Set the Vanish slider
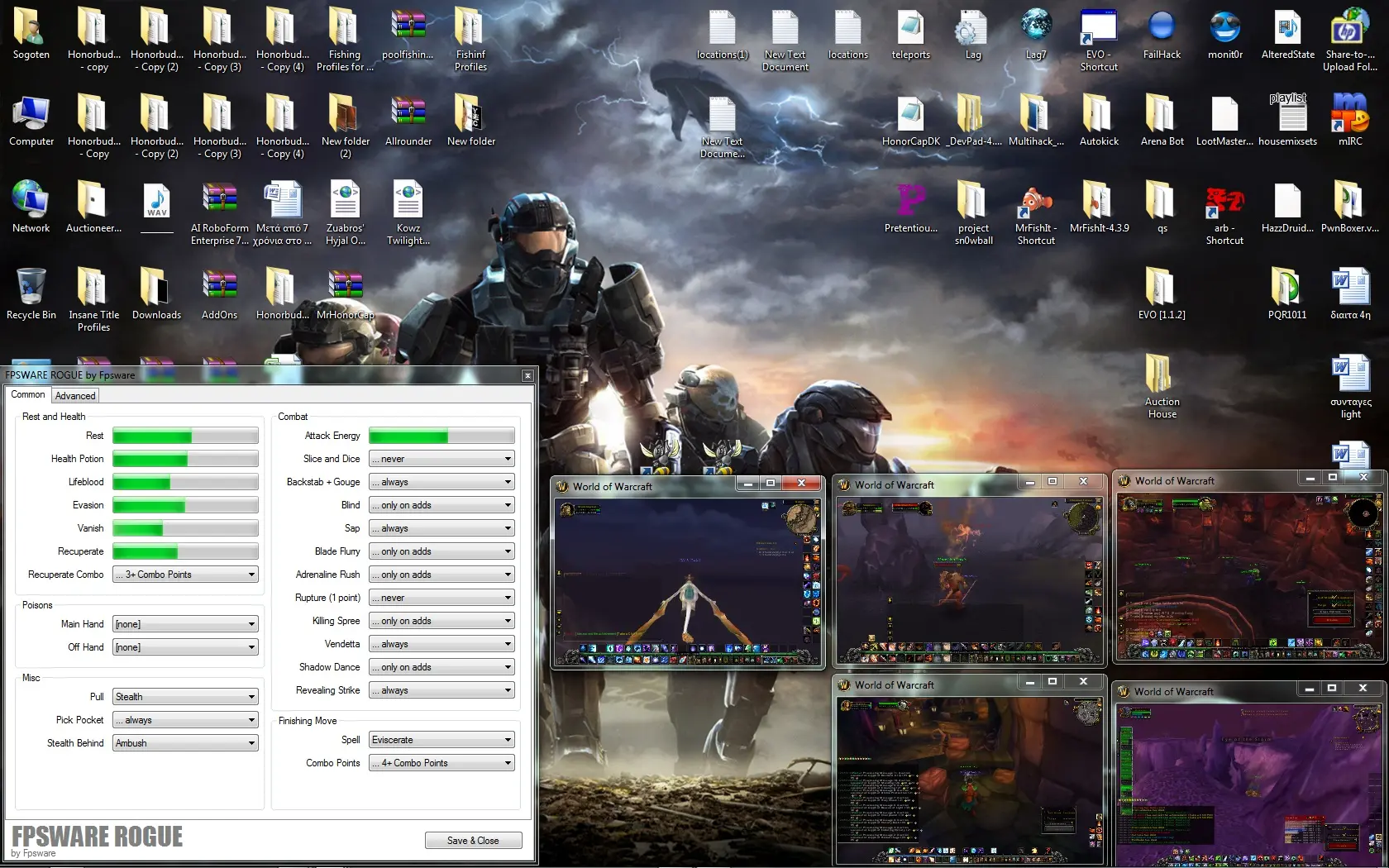Image resolution: width=1389 pixels, height=868 pixels. coord(185,528)
